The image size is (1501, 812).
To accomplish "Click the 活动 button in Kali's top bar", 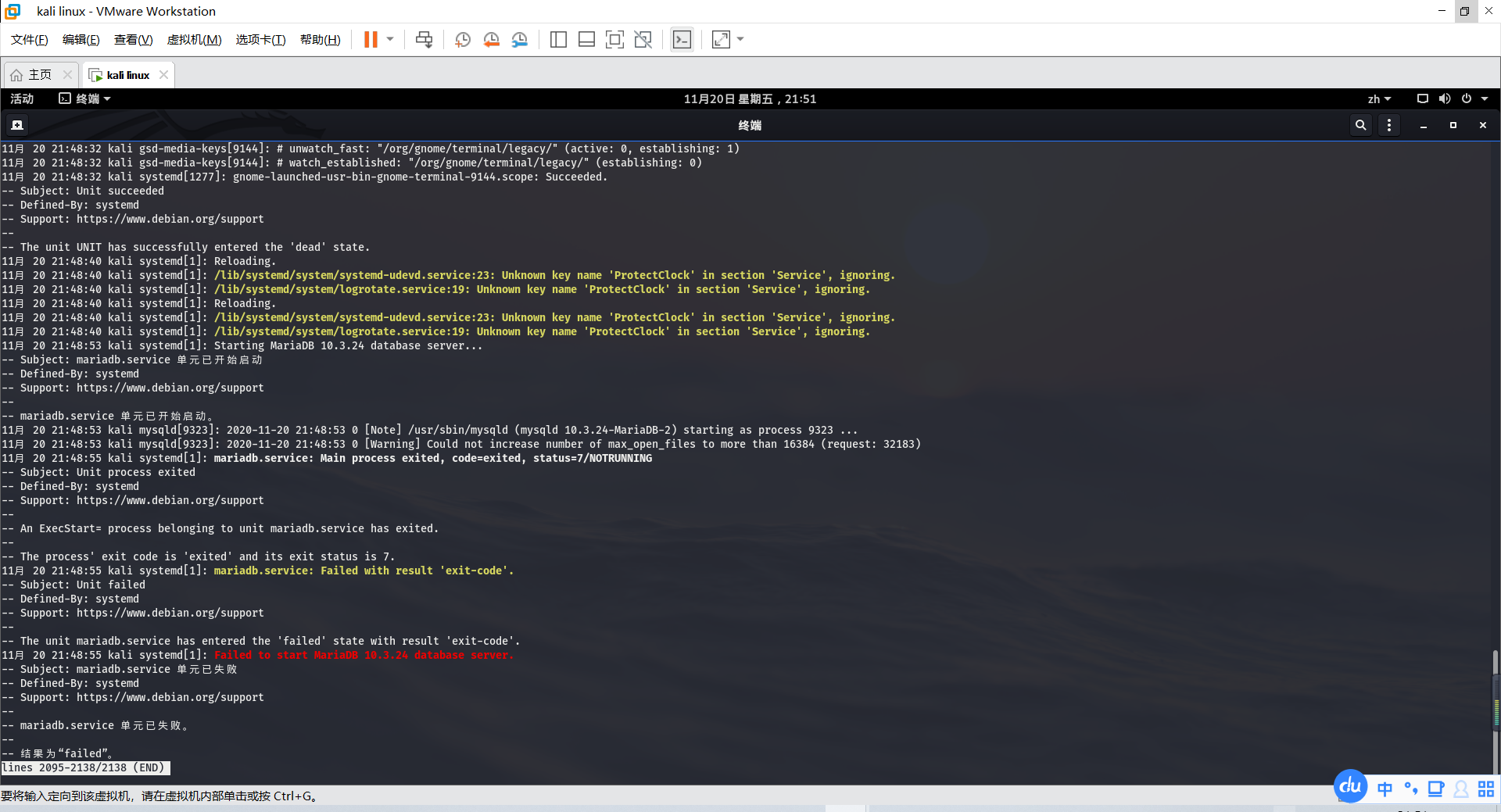I will [x=22, y=98].
